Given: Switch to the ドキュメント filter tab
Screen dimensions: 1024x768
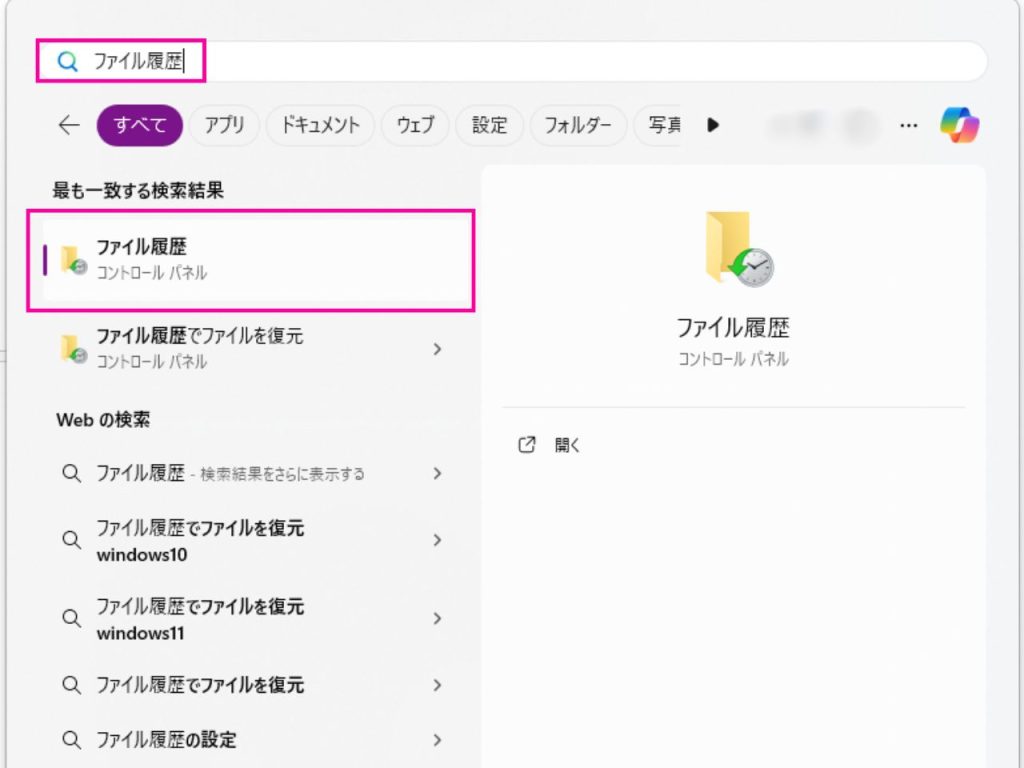Looking at the screenshot, I should 320,125.
